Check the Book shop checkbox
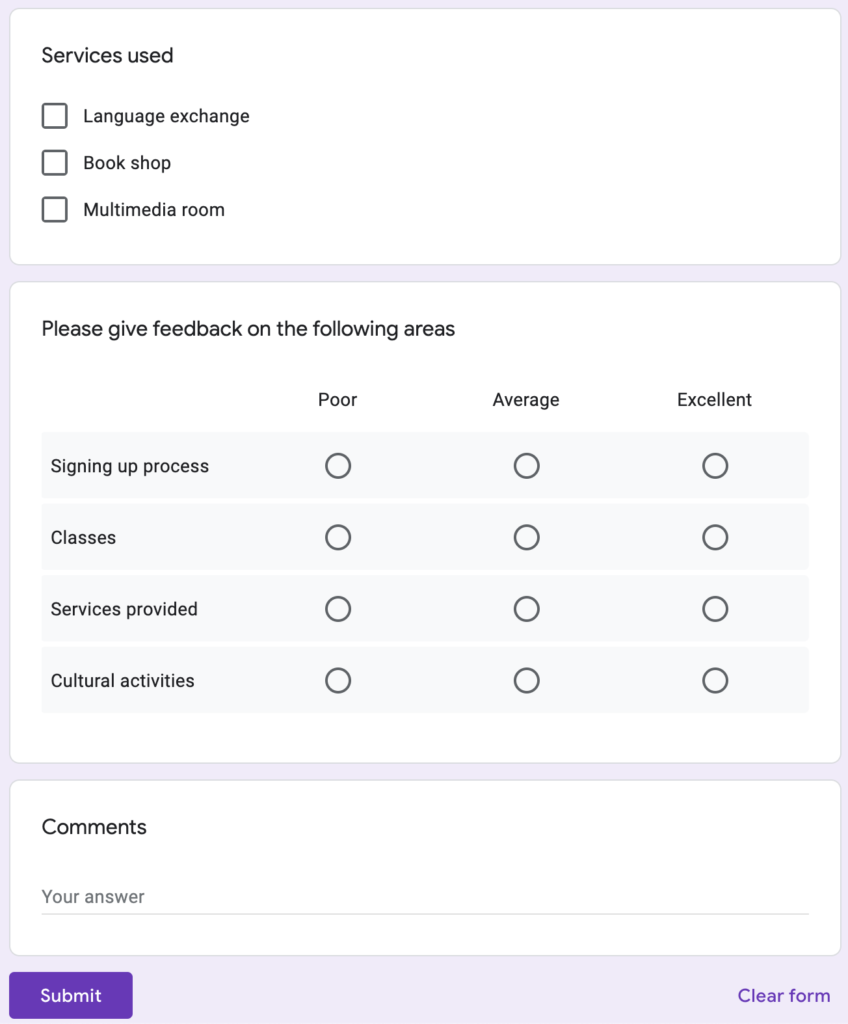This screenshot has width=848, height=1024. click(55, 162)
